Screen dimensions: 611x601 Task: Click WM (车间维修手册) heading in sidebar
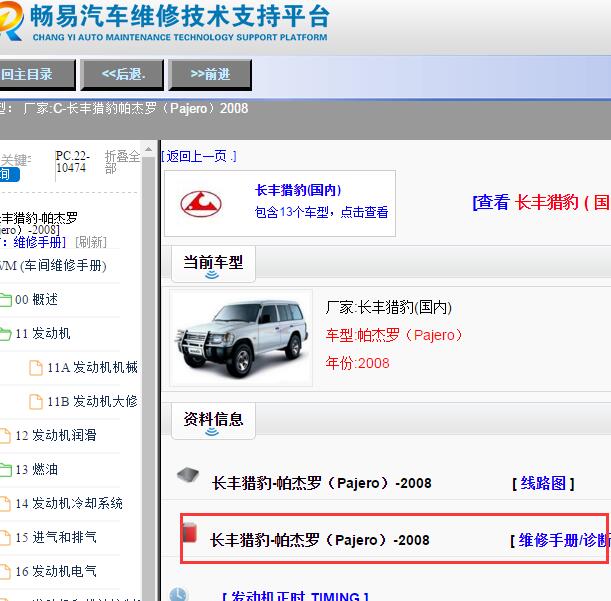pos(53,266)
